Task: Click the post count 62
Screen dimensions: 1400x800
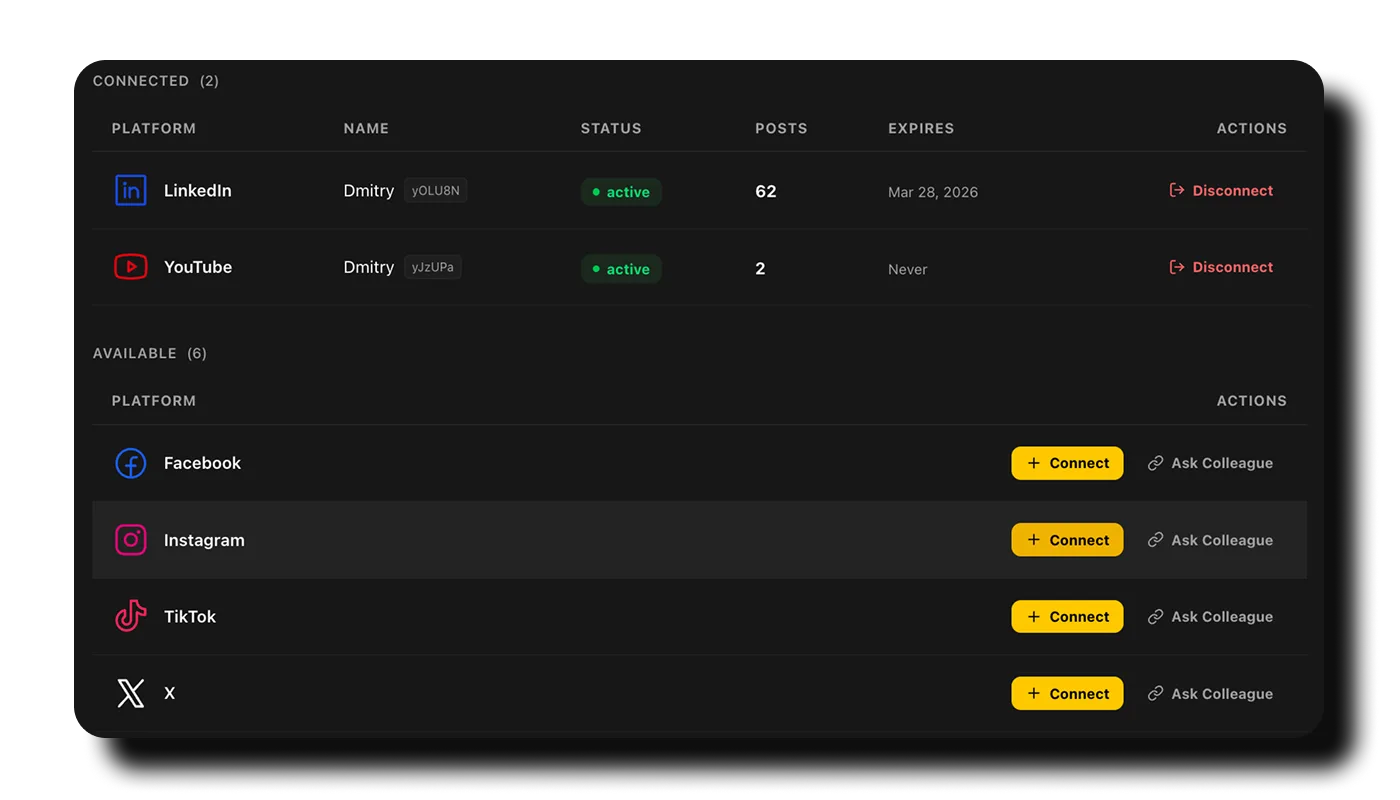Action: pos(766,191)
